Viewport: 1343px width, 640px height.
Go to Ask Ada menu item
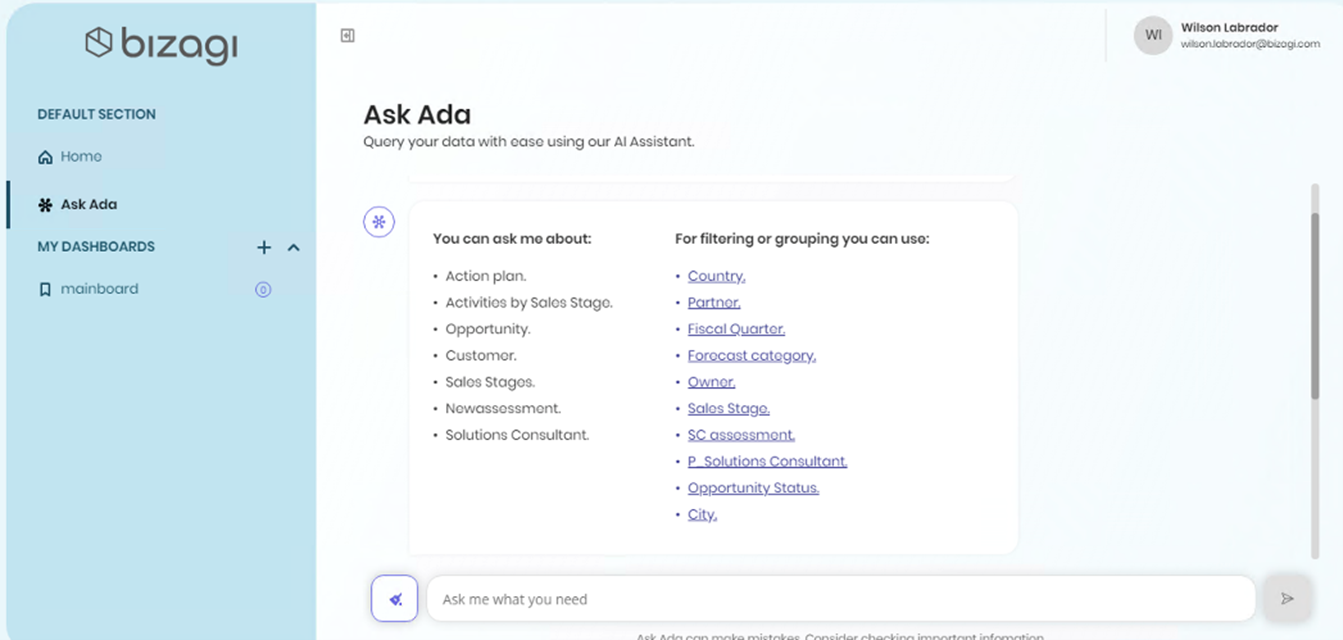tap(89, 204)
